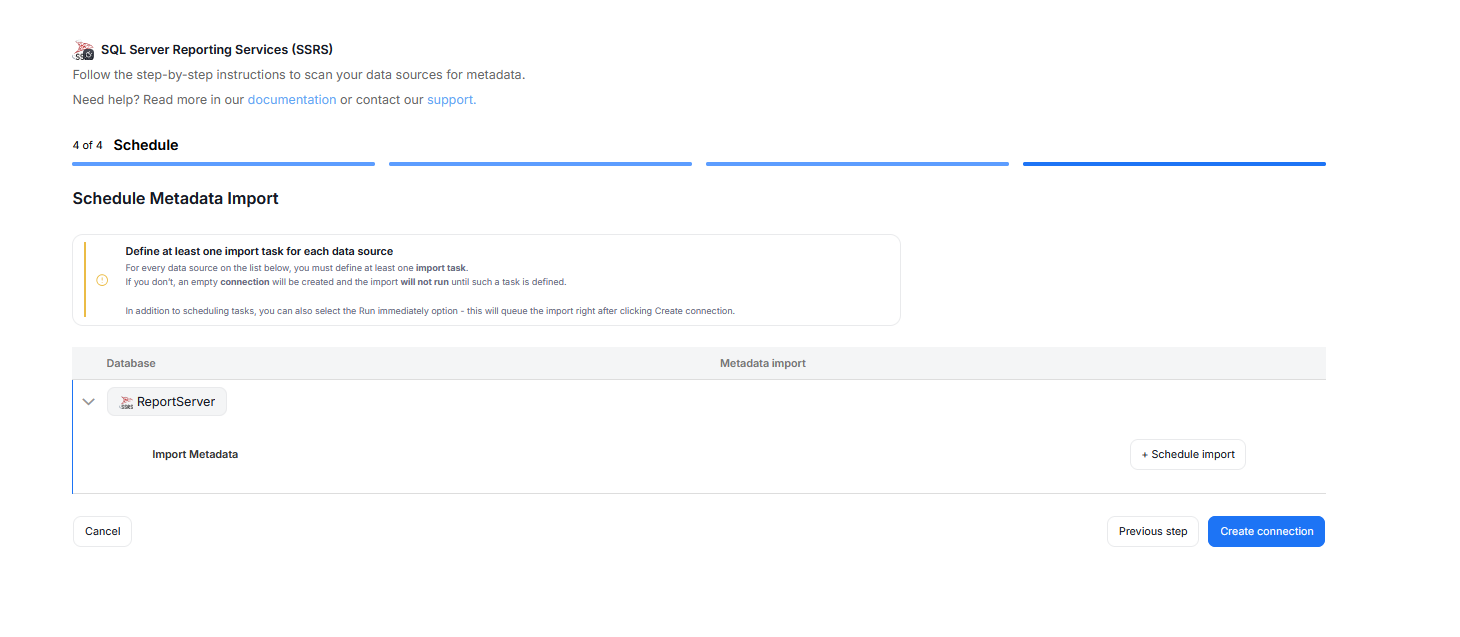Click the warning icon in the info banner
This screenshot has height=637, width=1460.
[102, 280]
